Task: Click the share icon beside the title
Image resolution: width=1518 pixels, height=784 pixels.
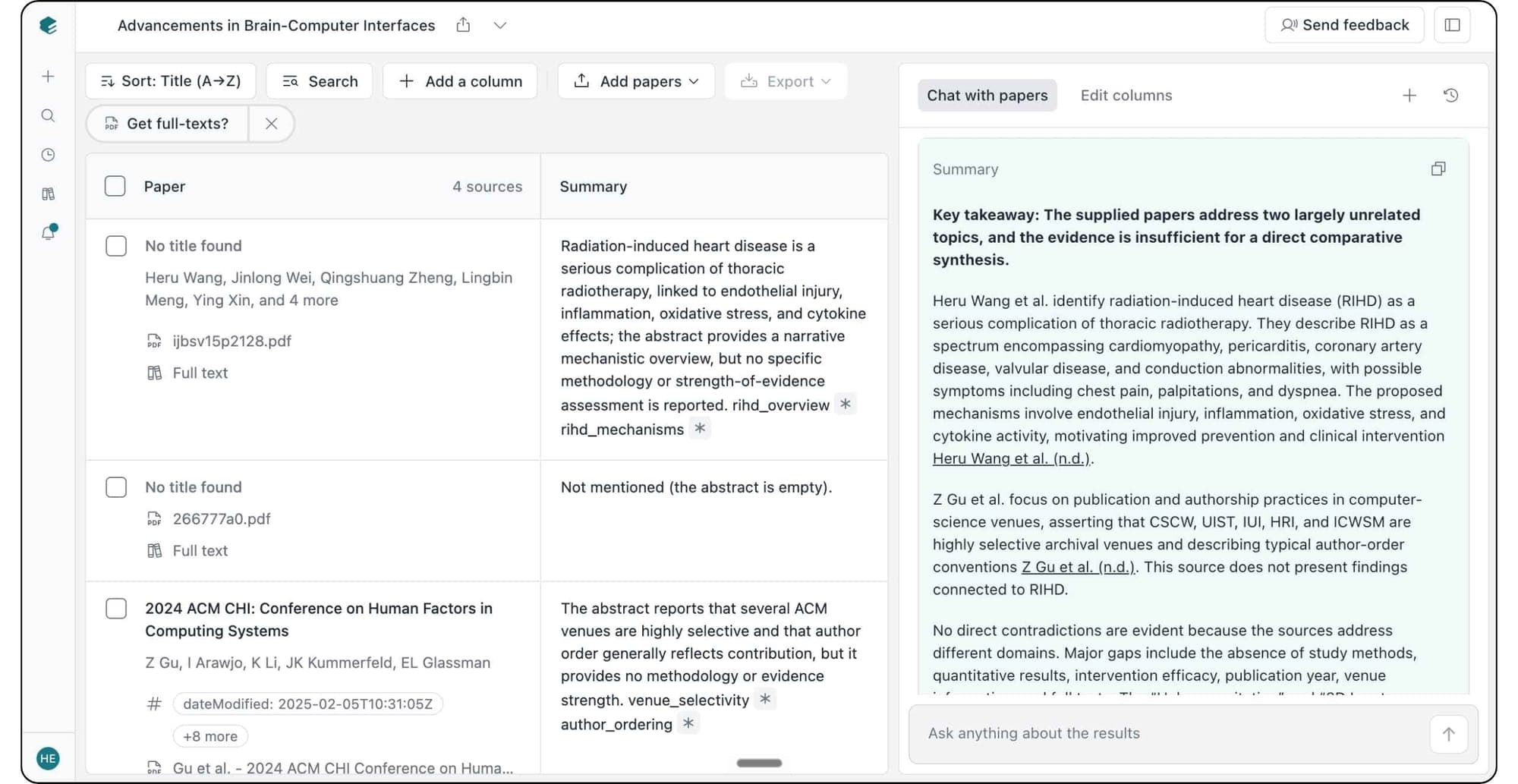Action: click(x=463, y=25)
